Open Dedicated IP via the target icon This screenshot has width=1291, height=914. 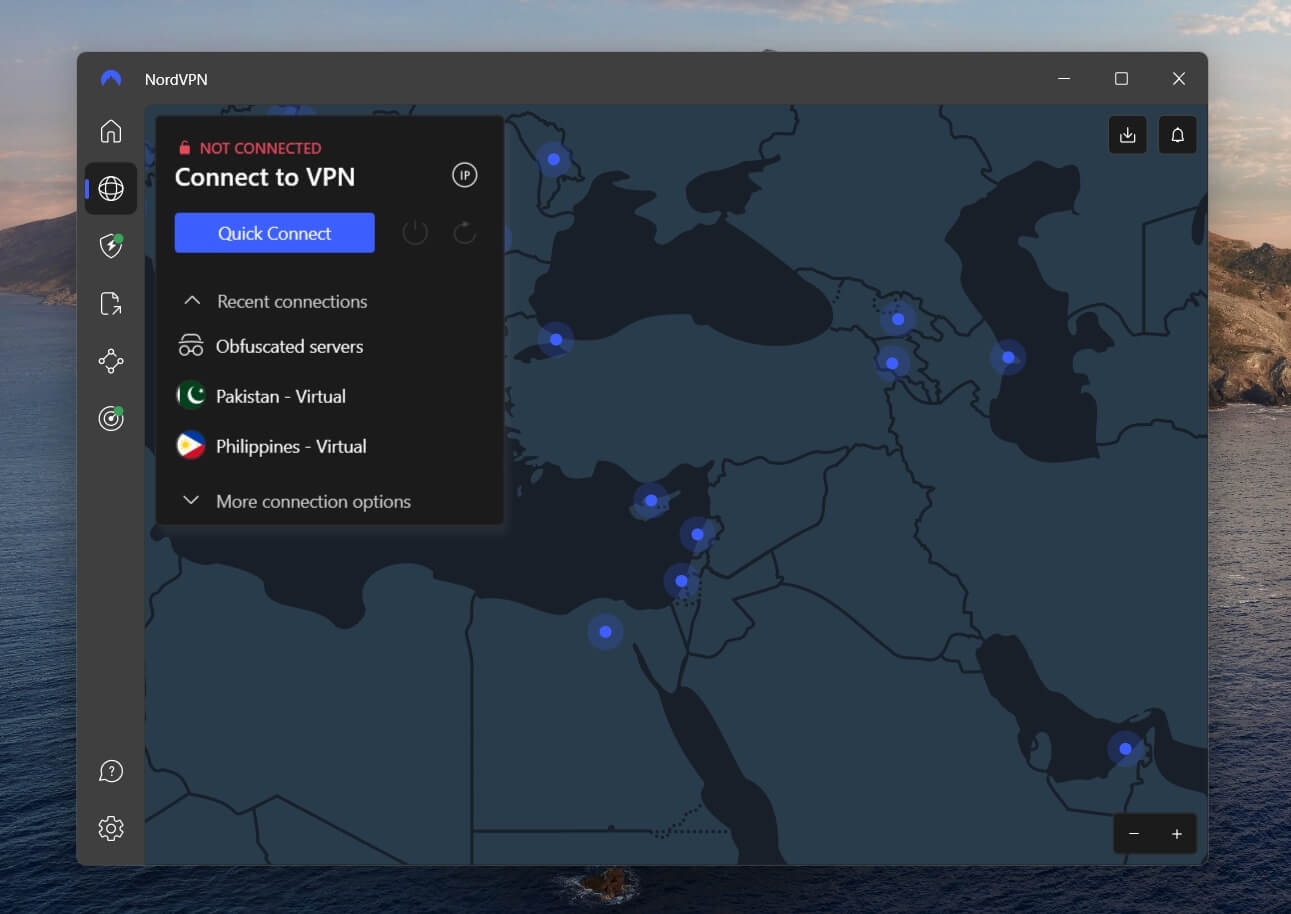click(111, 418)
